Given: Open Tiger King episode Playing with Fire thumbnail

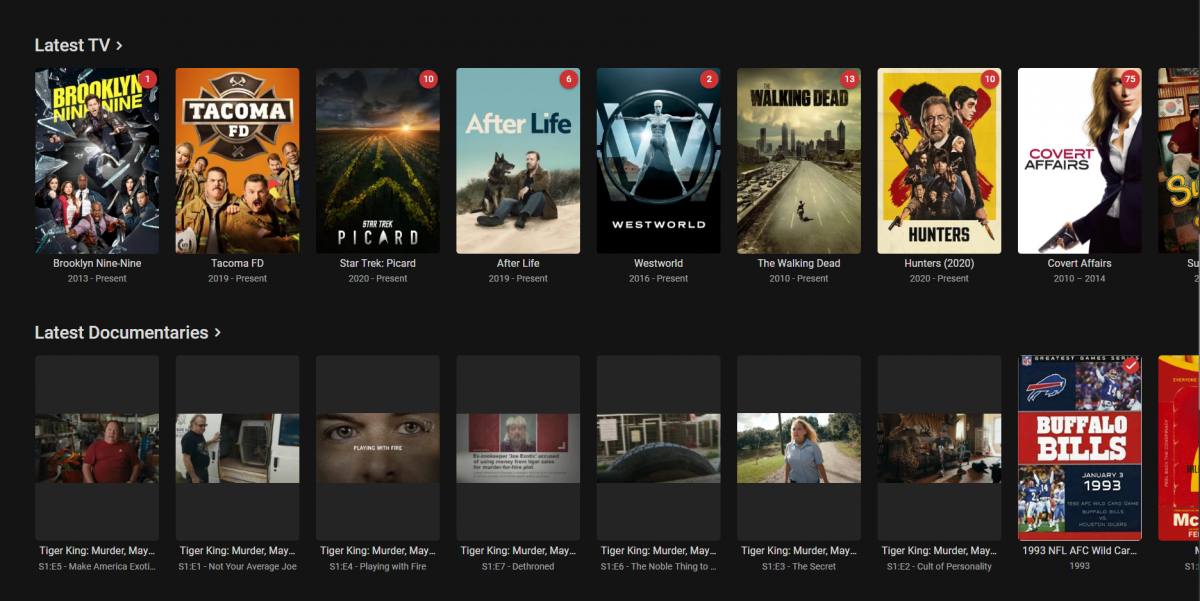Looking at the screenshot, I should (378, 448).
